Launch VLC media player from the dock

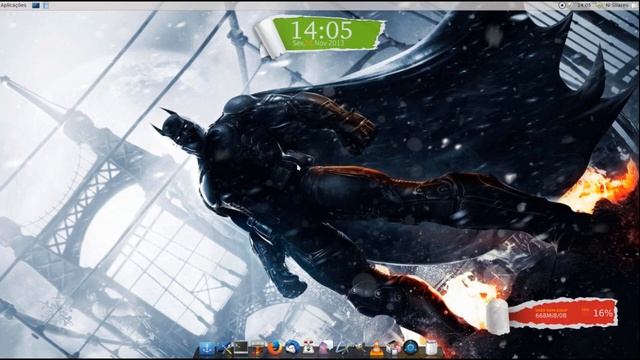(x=376, y=349)
